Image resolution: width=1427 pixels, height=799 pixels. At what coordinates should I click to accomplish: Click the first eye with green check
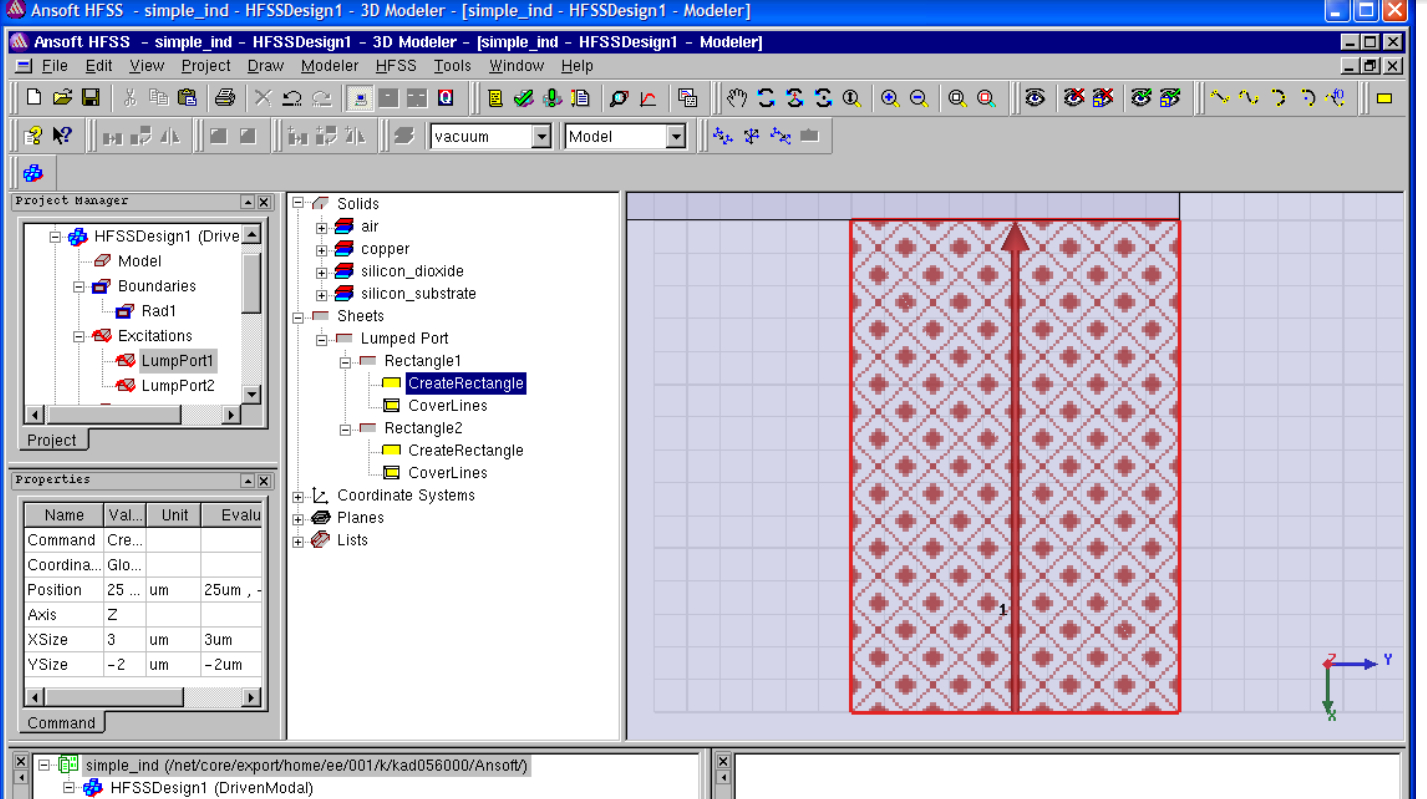click(x=1141, y=98)
